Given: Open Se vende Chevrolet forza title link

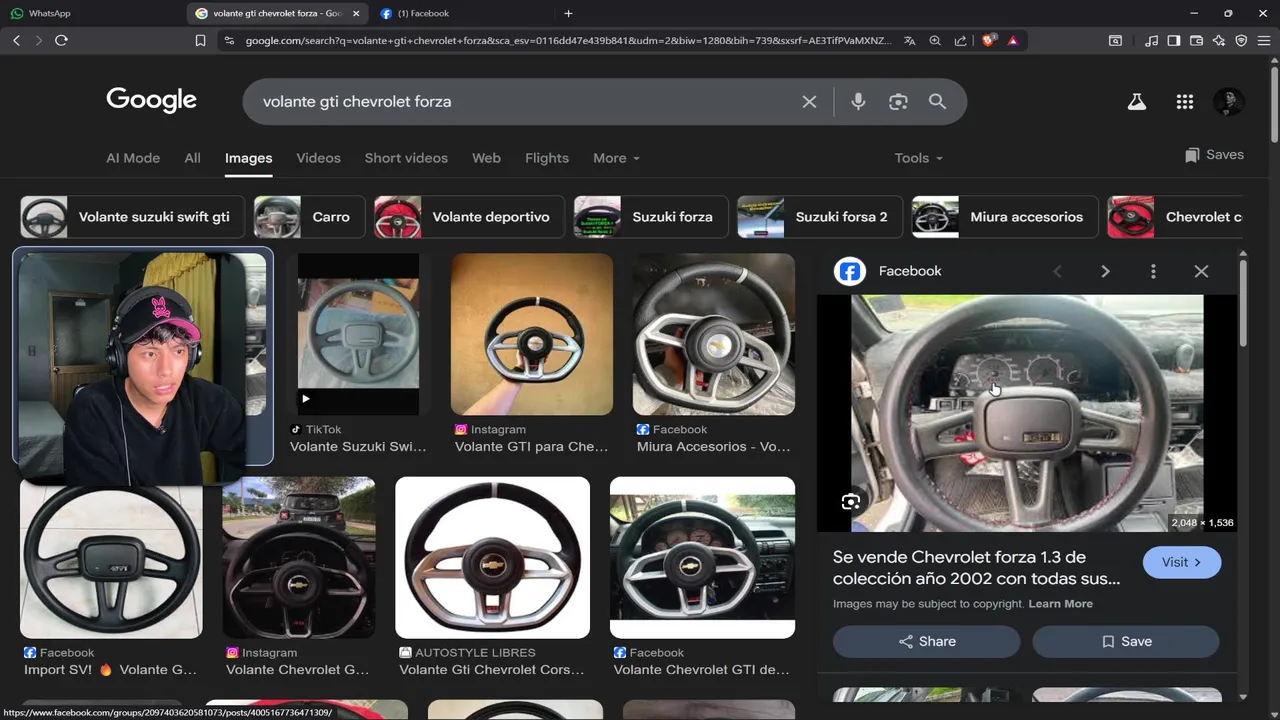Looking at the screenshot, I should (977, 568).
